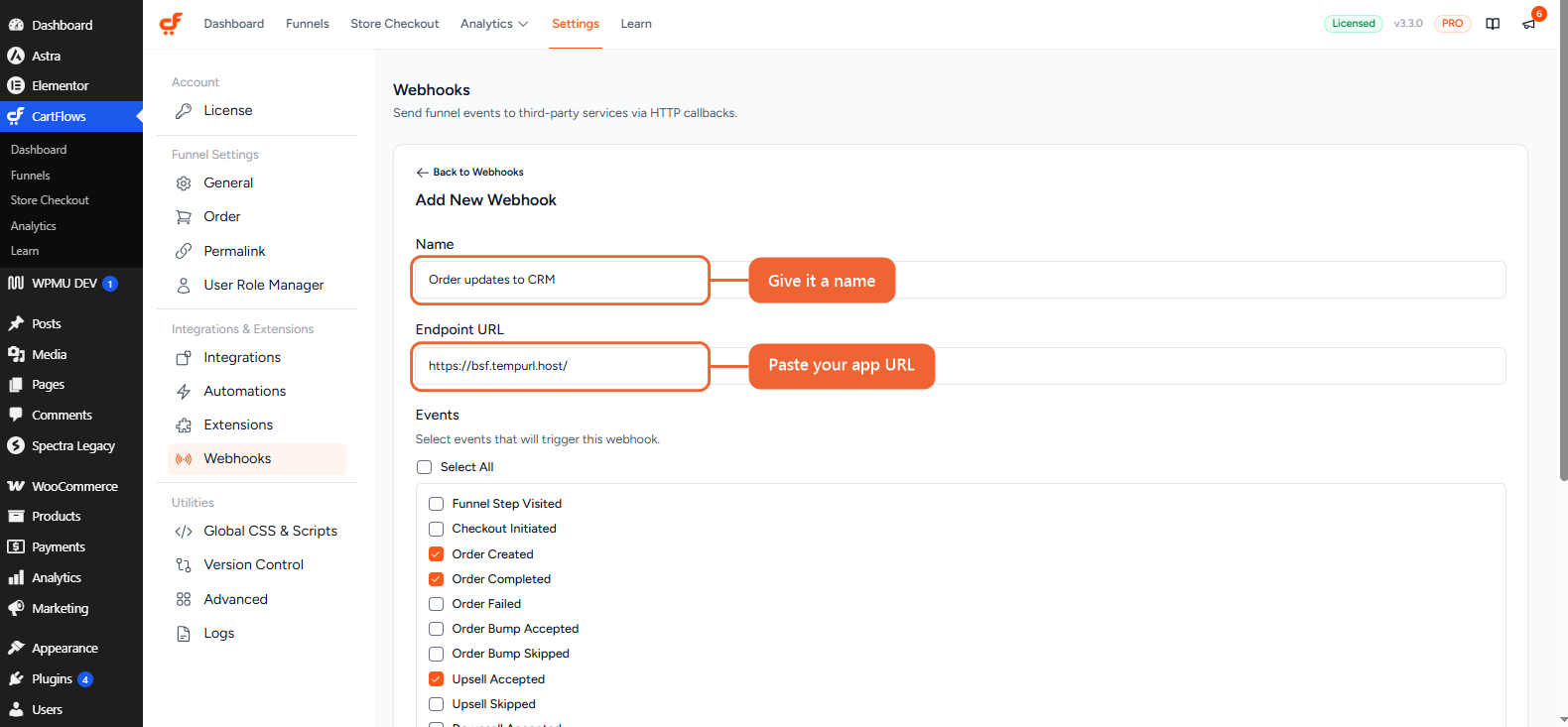Image resolution: width=1568 pixels, height=727 pixels.
Task: Click the Order cart icon
Action: pyautogui.click(x=184, y=217)
